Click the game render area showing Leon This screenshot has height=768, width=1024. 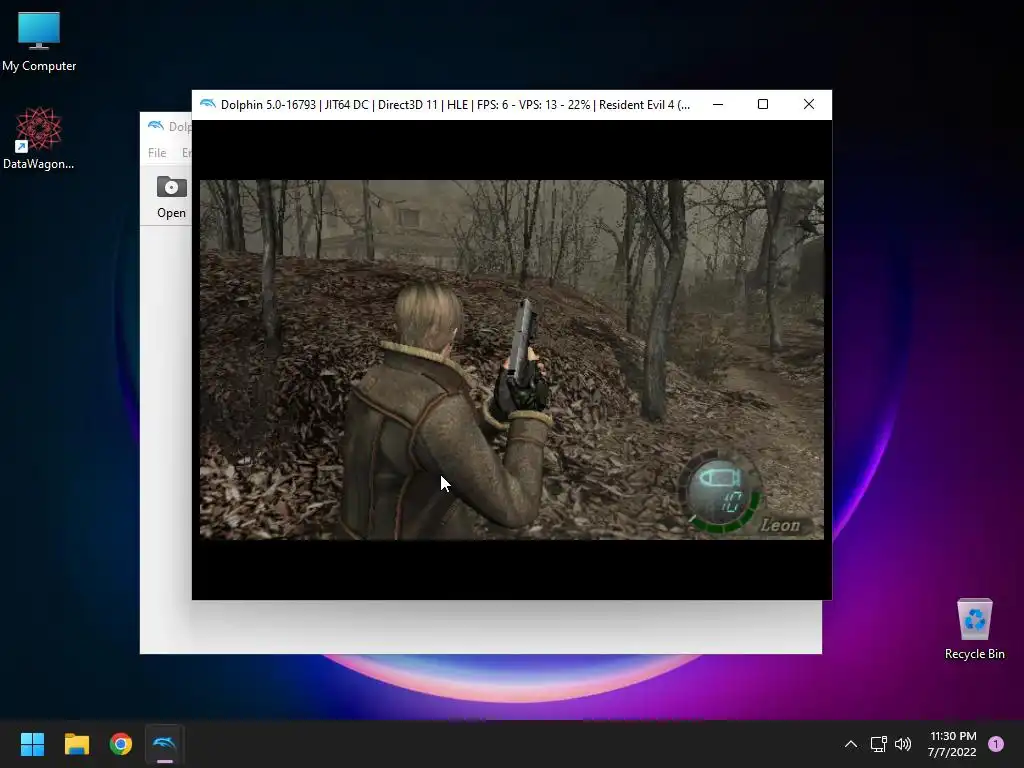coord(511,359)
